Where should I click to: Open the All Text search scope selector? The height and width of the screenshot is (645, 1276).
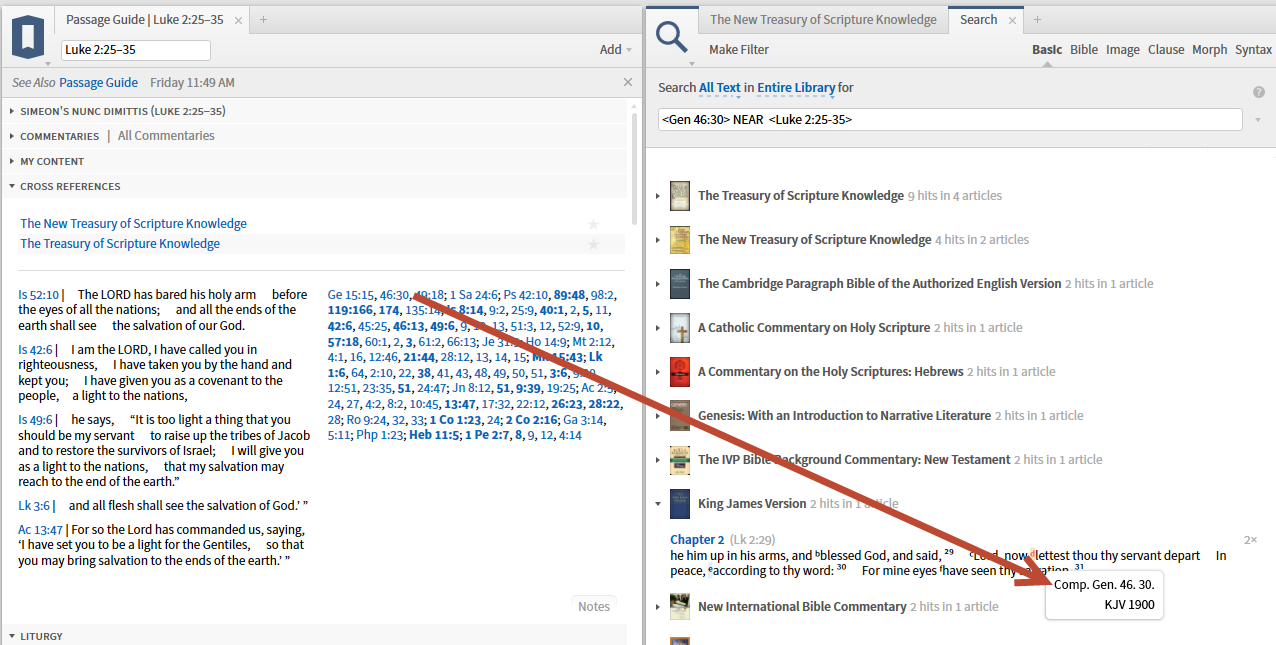719,88
